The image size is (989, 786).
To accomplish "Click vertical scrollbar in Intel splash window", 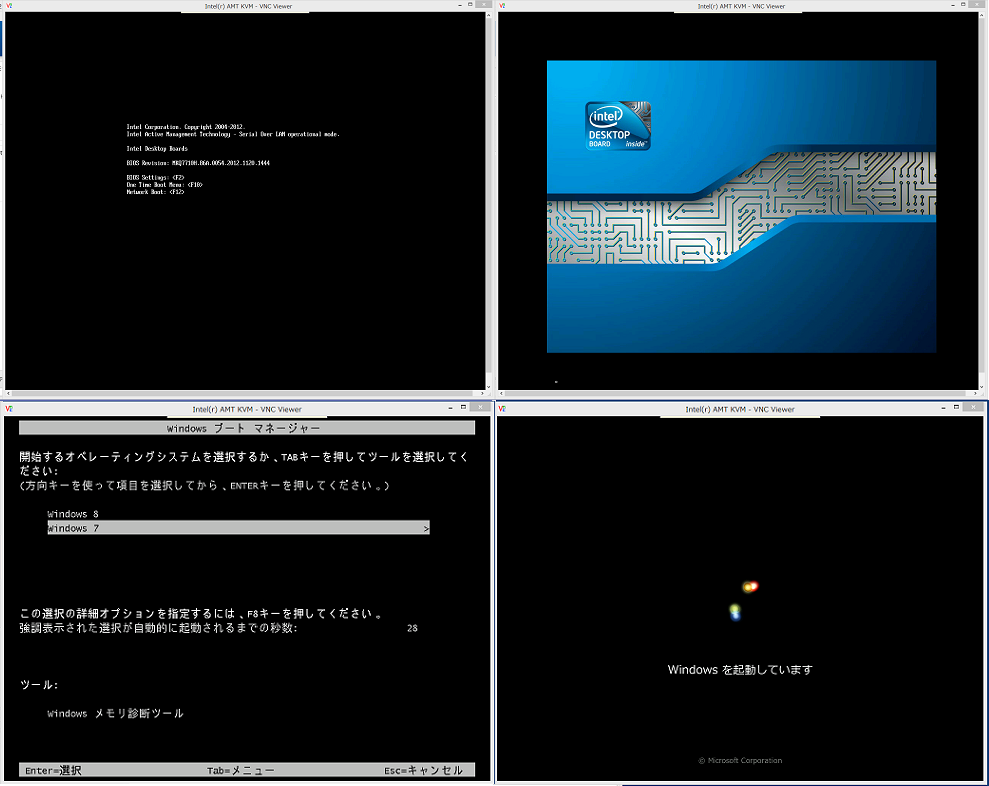I will [x=981, y=201].
